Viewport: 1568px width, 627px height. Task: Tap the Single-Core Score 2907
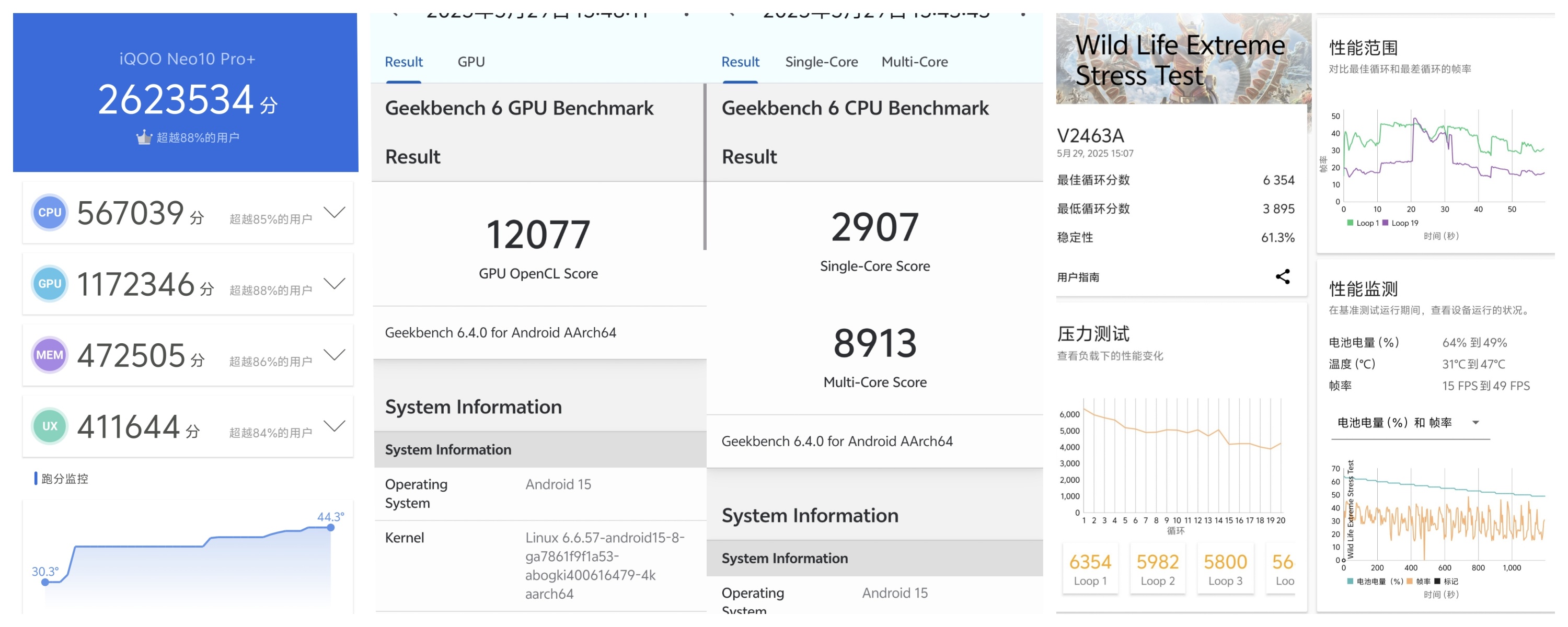coord(875,227)
